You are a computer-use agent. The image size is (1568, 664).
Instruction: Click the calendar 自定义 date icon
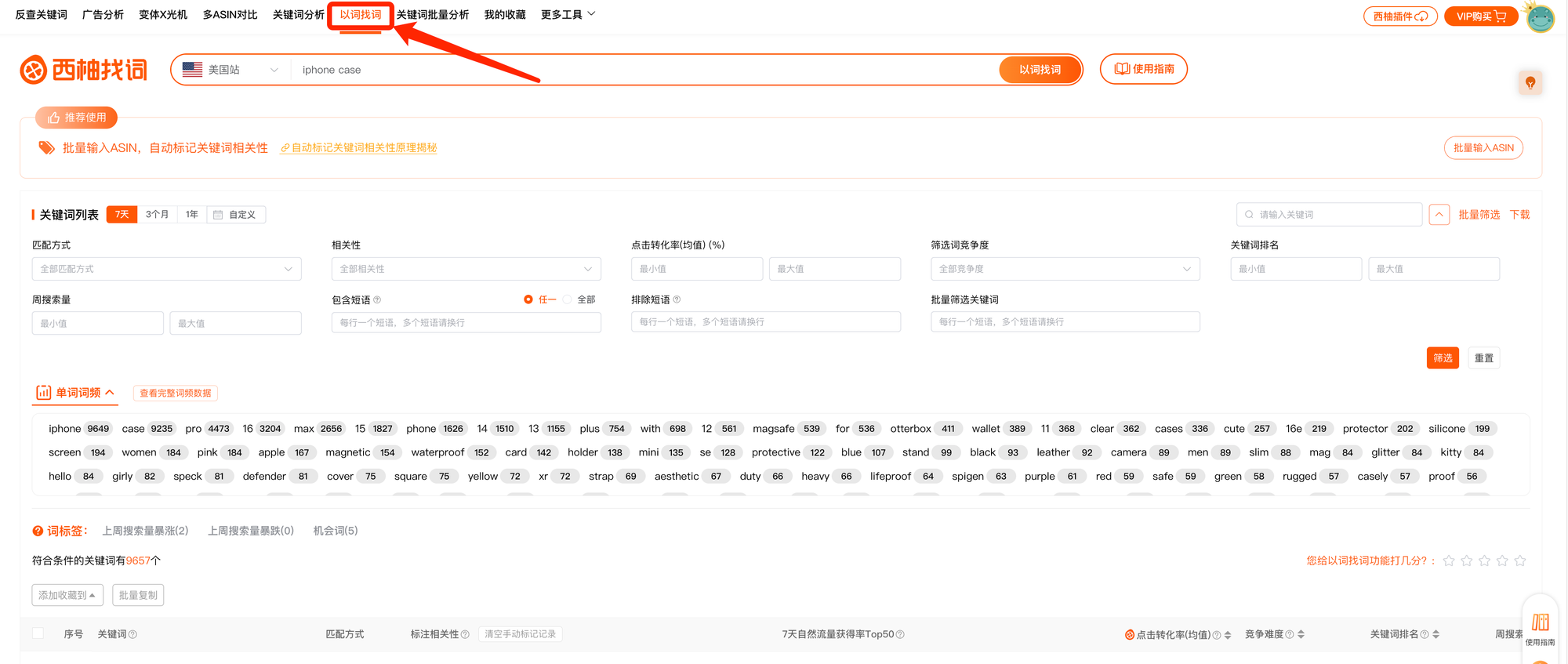pos(218,215)
